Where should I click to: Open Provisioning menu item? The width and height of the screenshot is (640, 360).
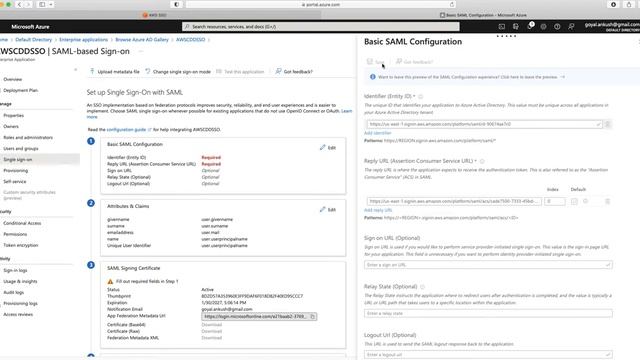(16, 171)
